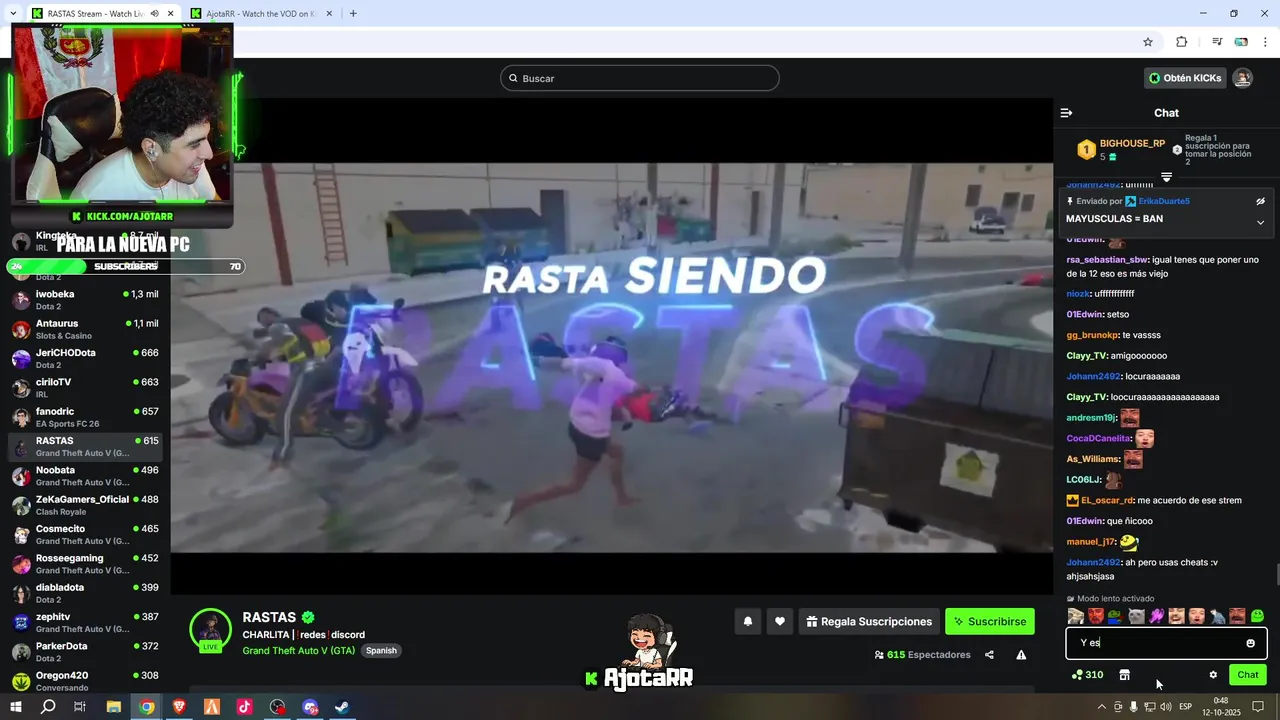
Task: Open the emote picker in chat input
Action: pyautogui.click(x=1250, y=643)
